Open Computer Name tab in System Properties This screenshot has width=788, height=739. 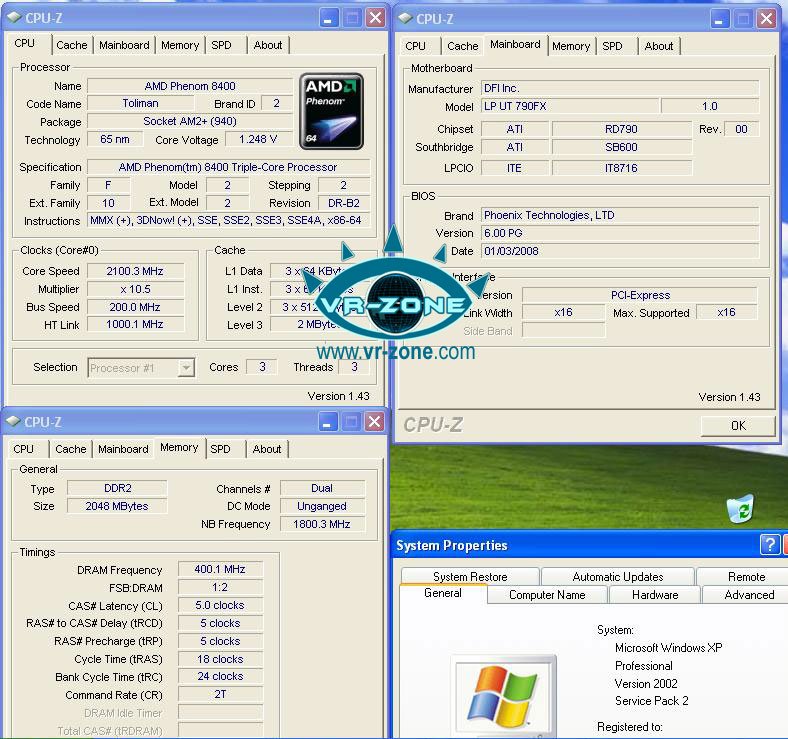click(x=547, y=595)
